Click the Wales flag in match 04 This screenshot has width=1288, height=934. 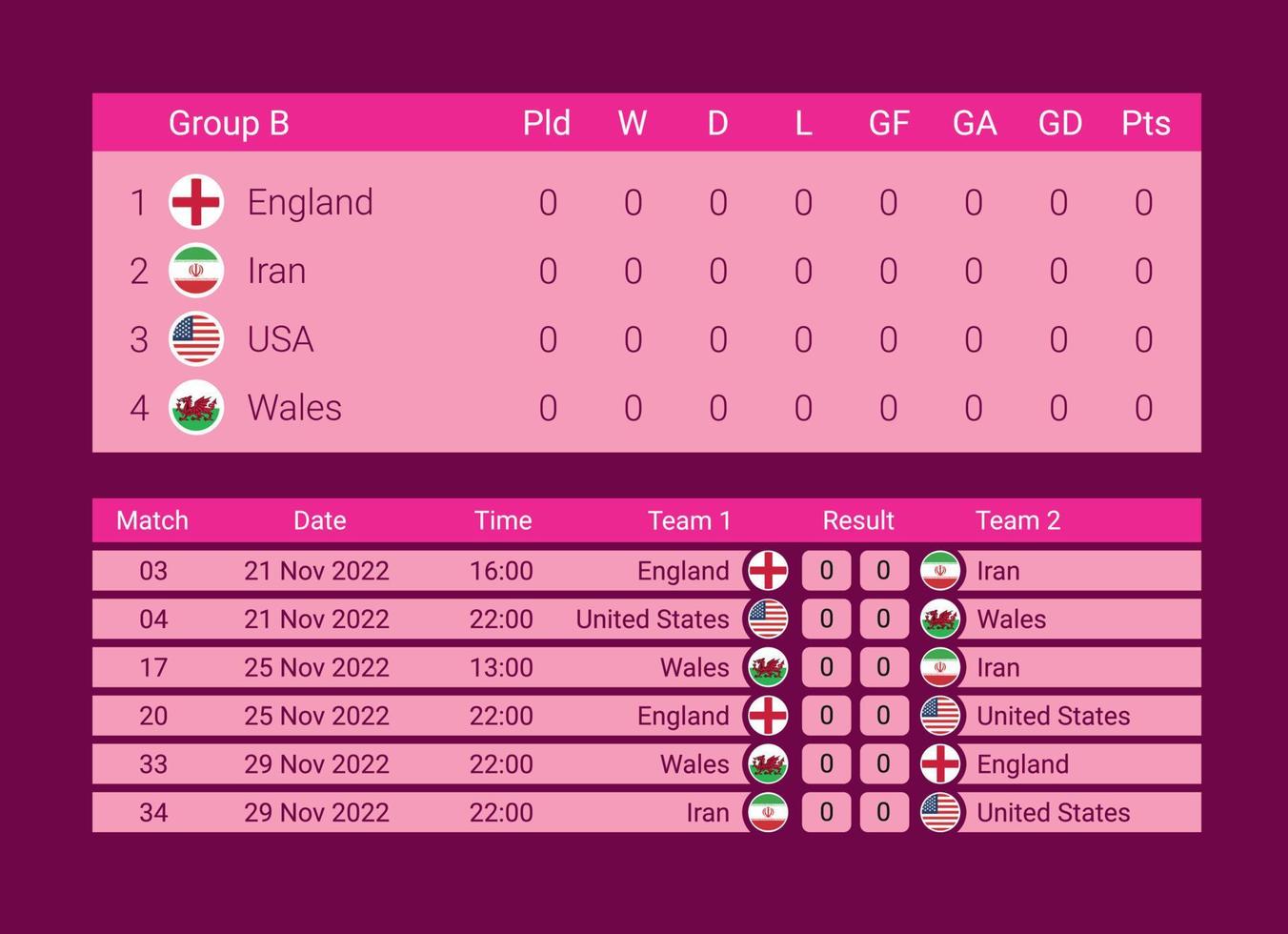tap(940, 619)
